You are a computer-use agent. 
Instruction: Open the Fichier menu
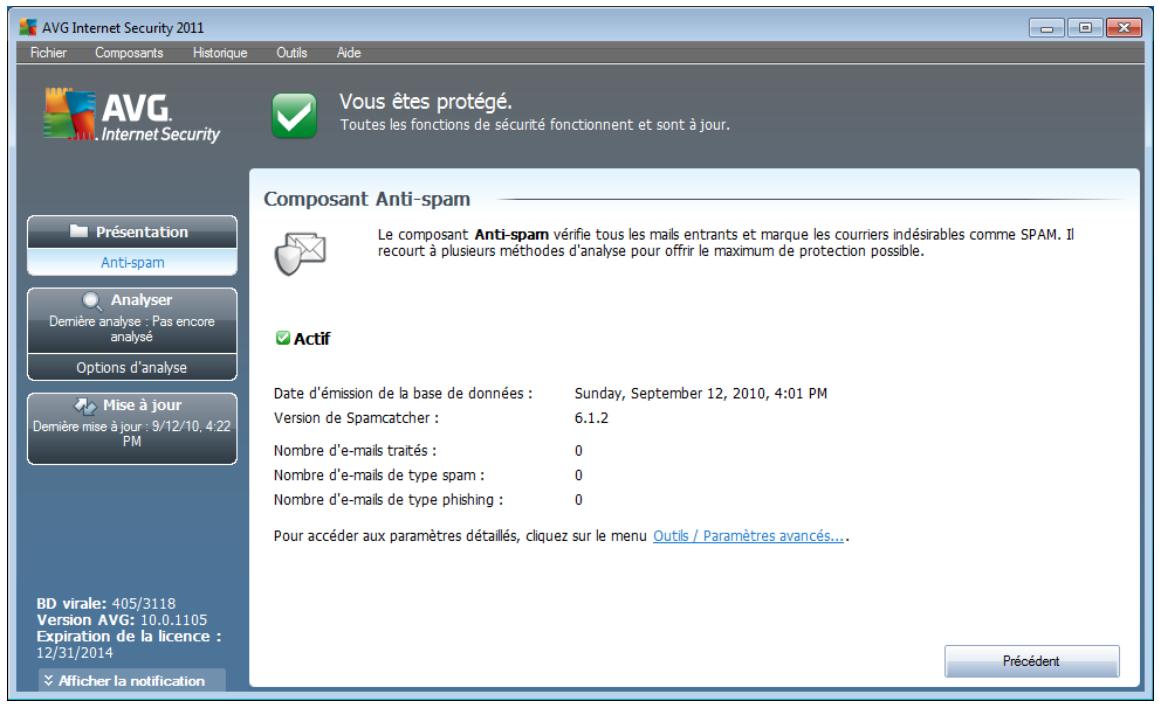(x=48, y=53)
